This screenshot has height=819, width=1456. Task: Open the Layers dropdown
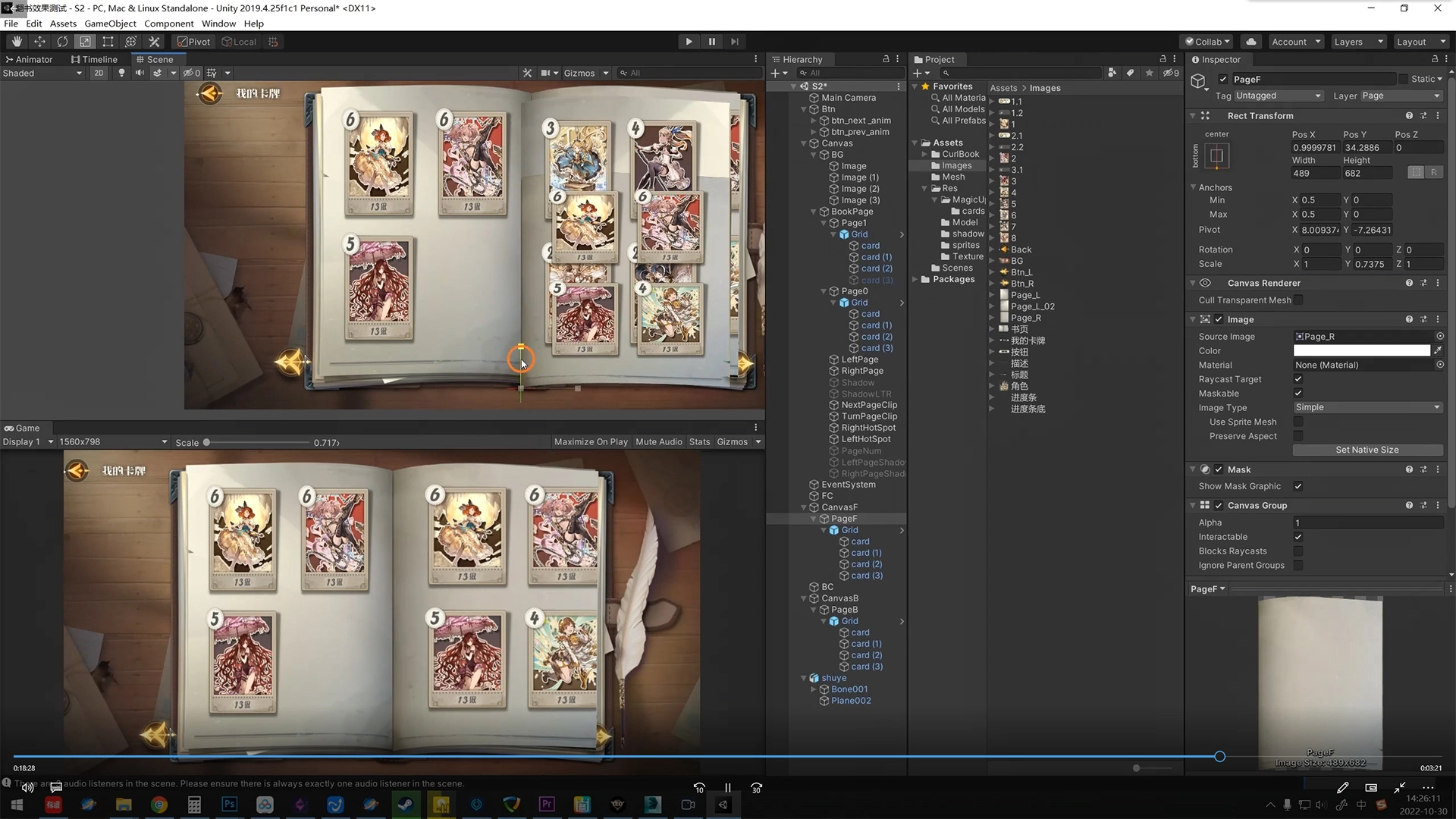[1357, 42]
